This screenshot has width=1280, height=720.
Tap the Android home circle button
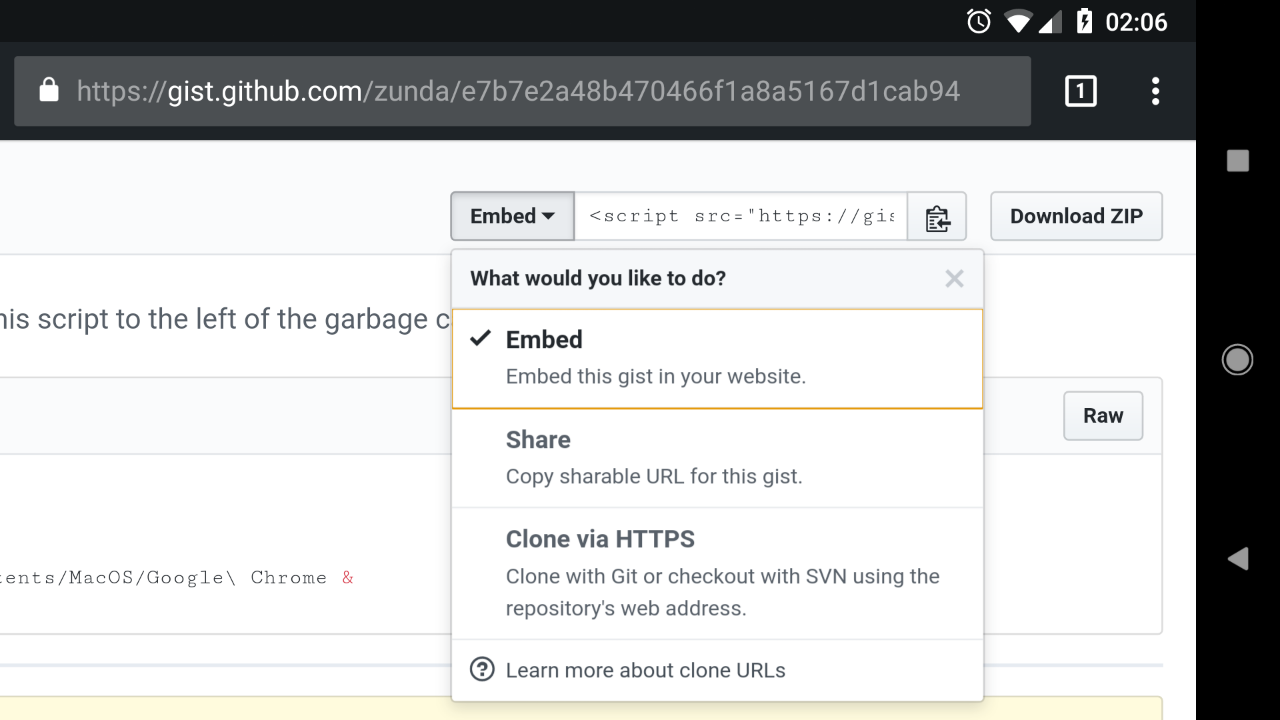click(x=1238, y=360)
